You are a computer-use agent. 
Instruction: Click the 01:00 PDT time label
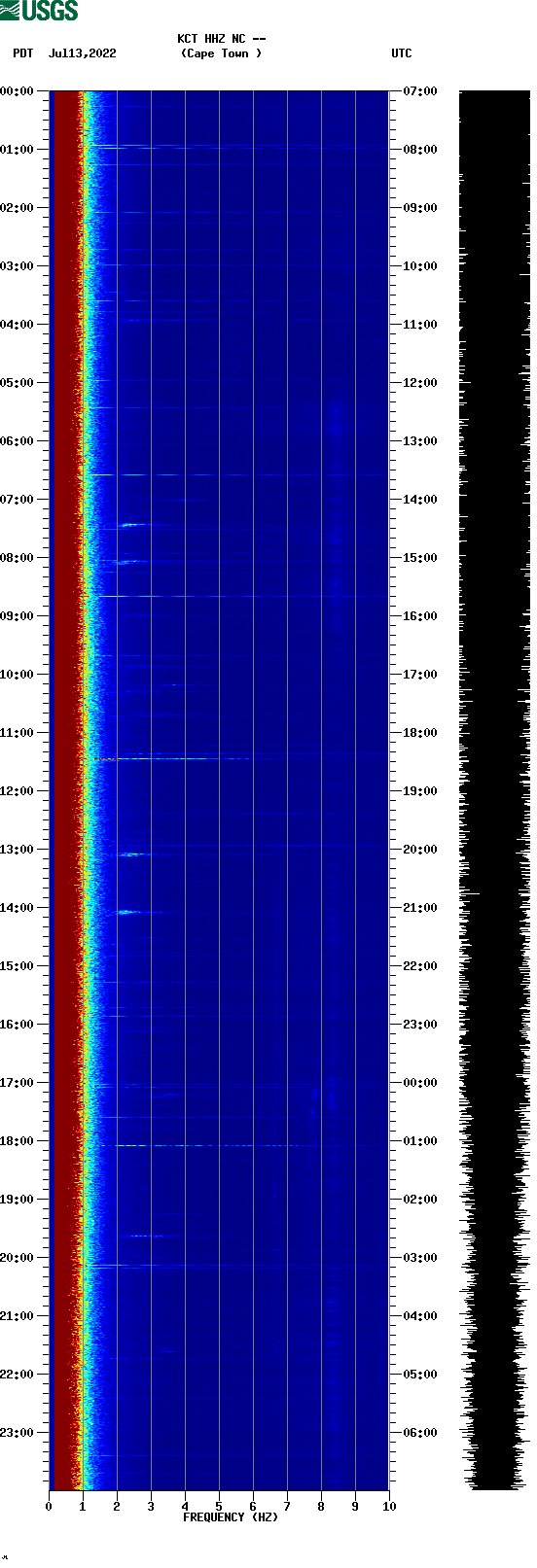[x=18, y=150]
